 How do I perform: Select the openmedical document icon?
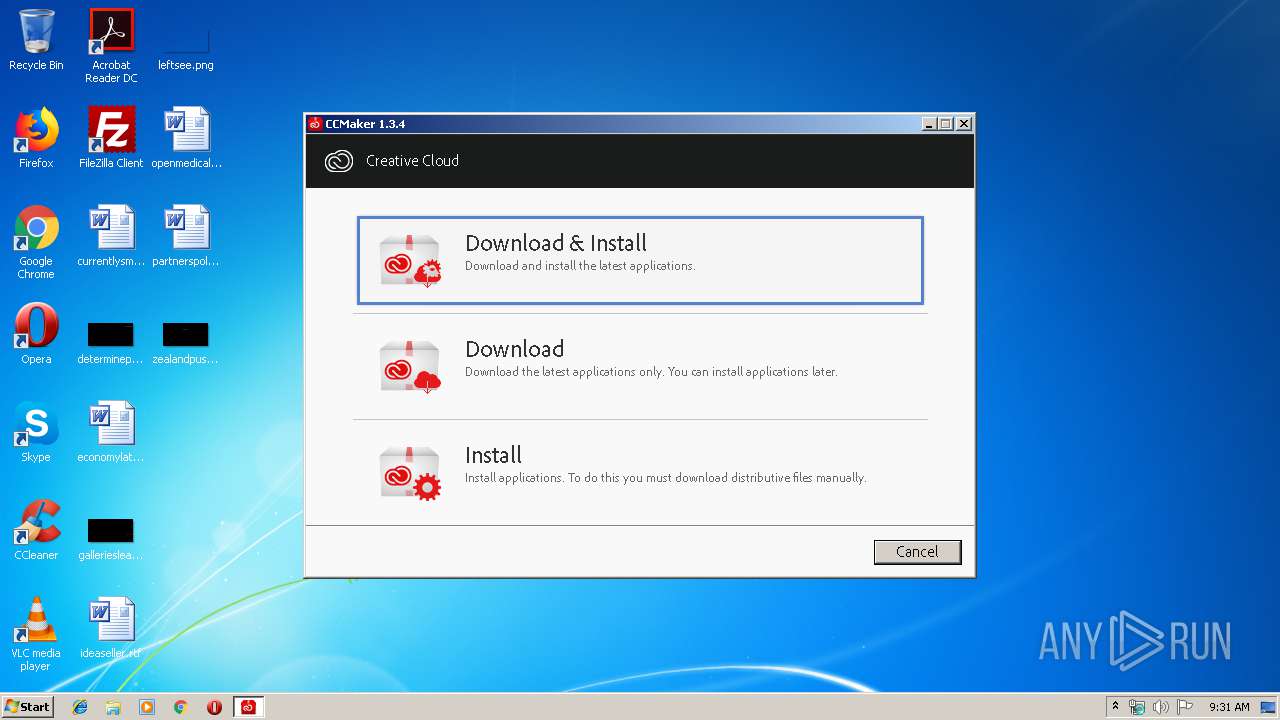(x=186, y=138)
